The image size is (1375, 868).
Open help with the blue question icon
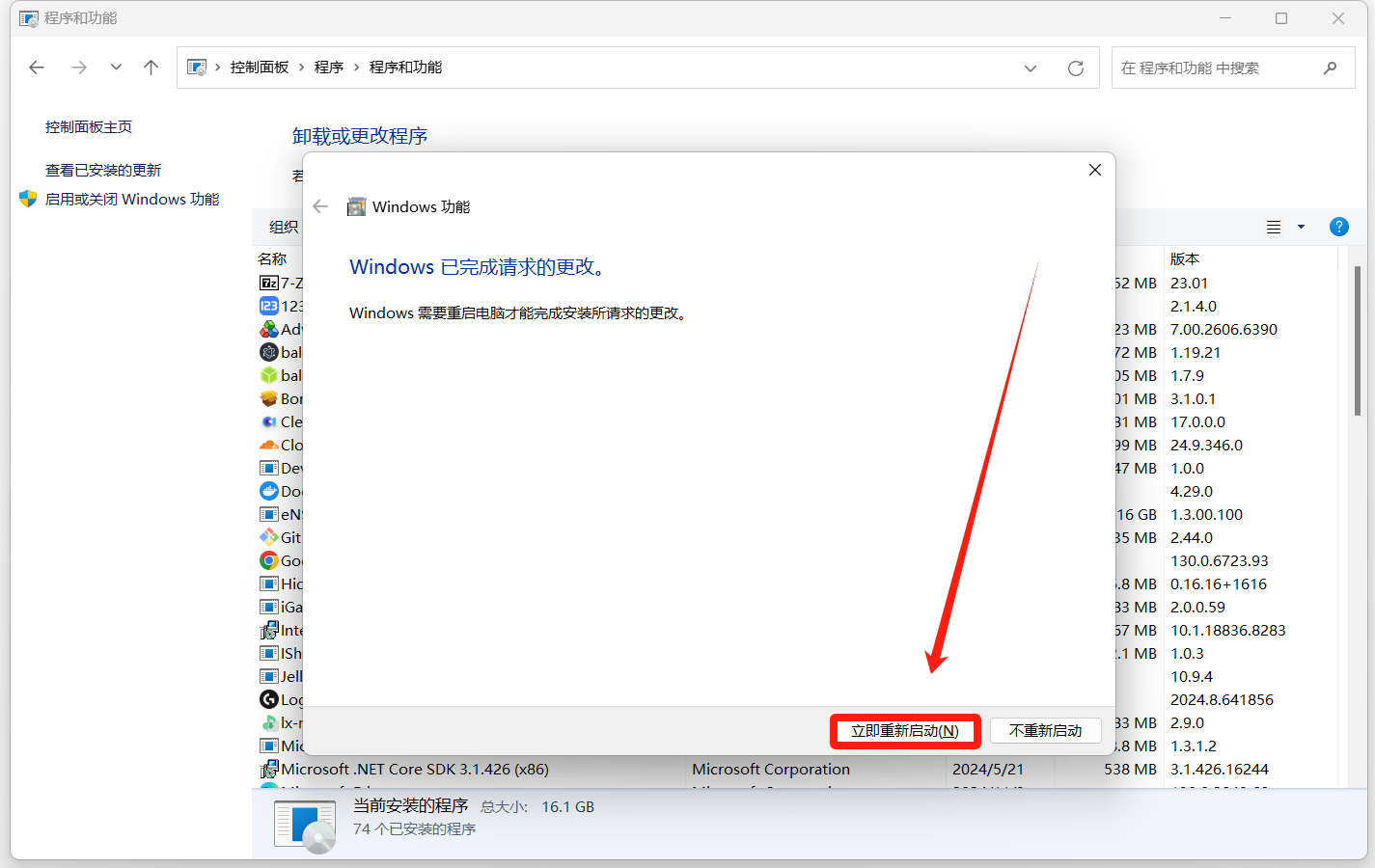click(1338, 227)
